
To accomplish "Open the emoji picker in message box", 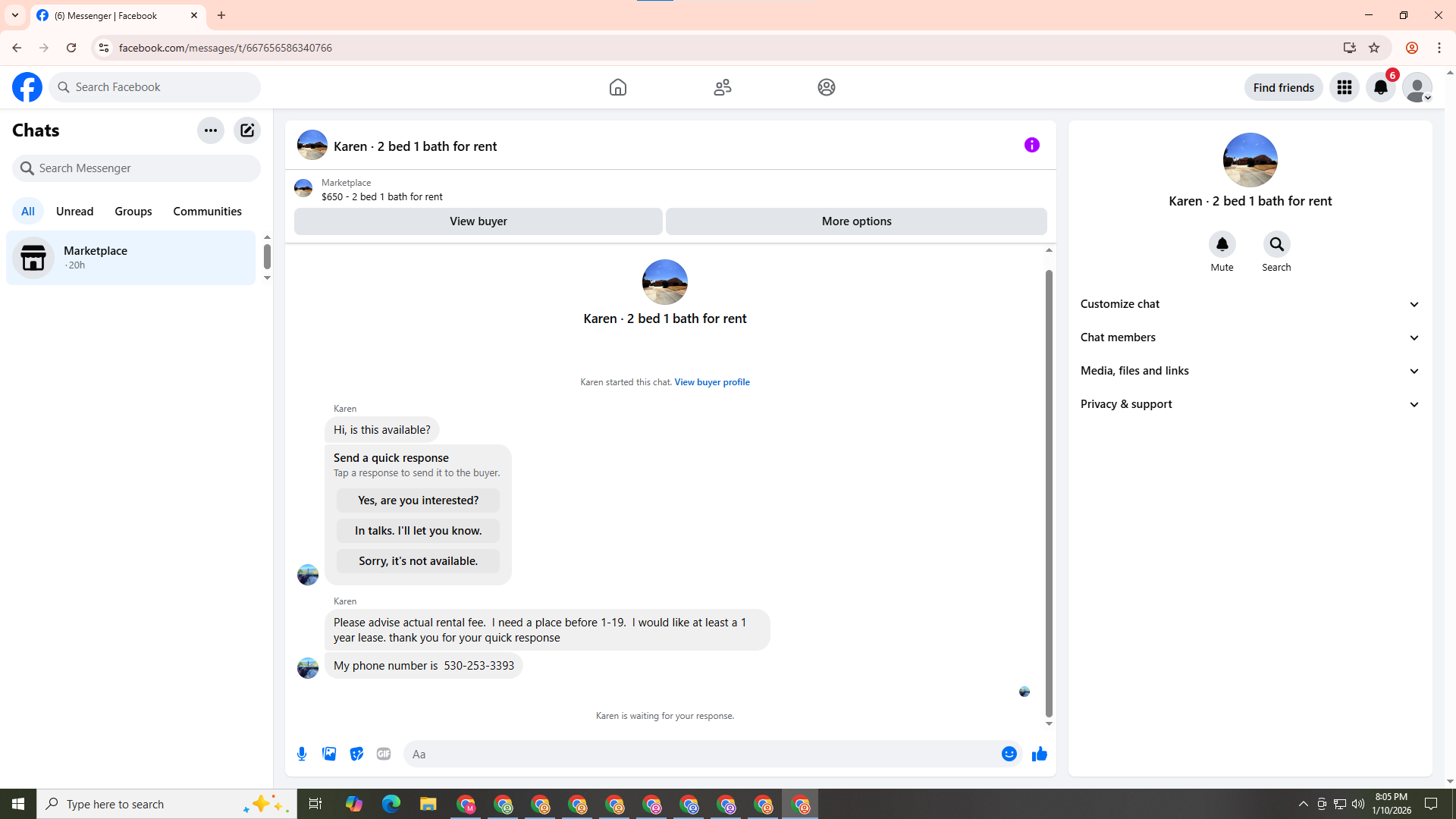I will point(1009,754).
